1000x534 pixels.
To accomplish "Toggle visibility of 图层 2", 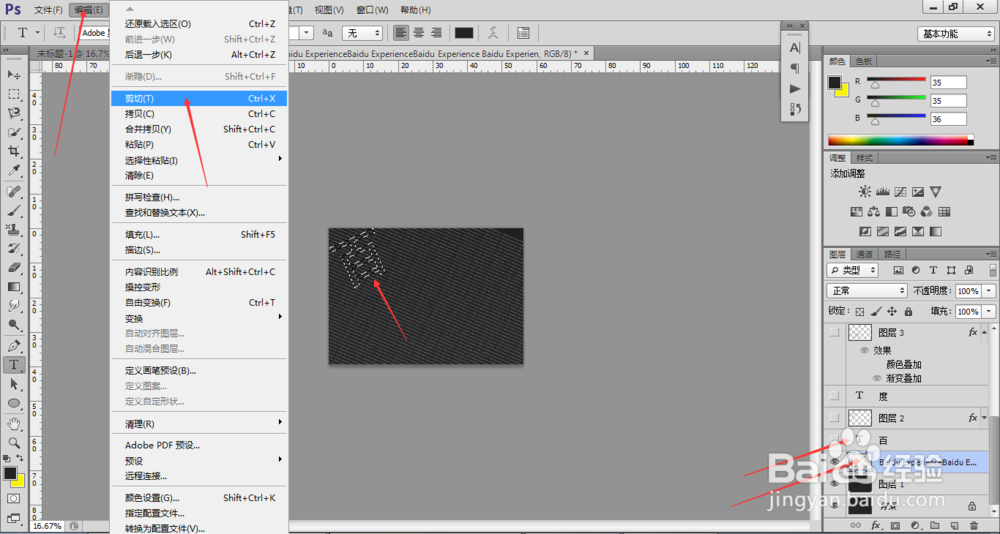I will [834, 418].
